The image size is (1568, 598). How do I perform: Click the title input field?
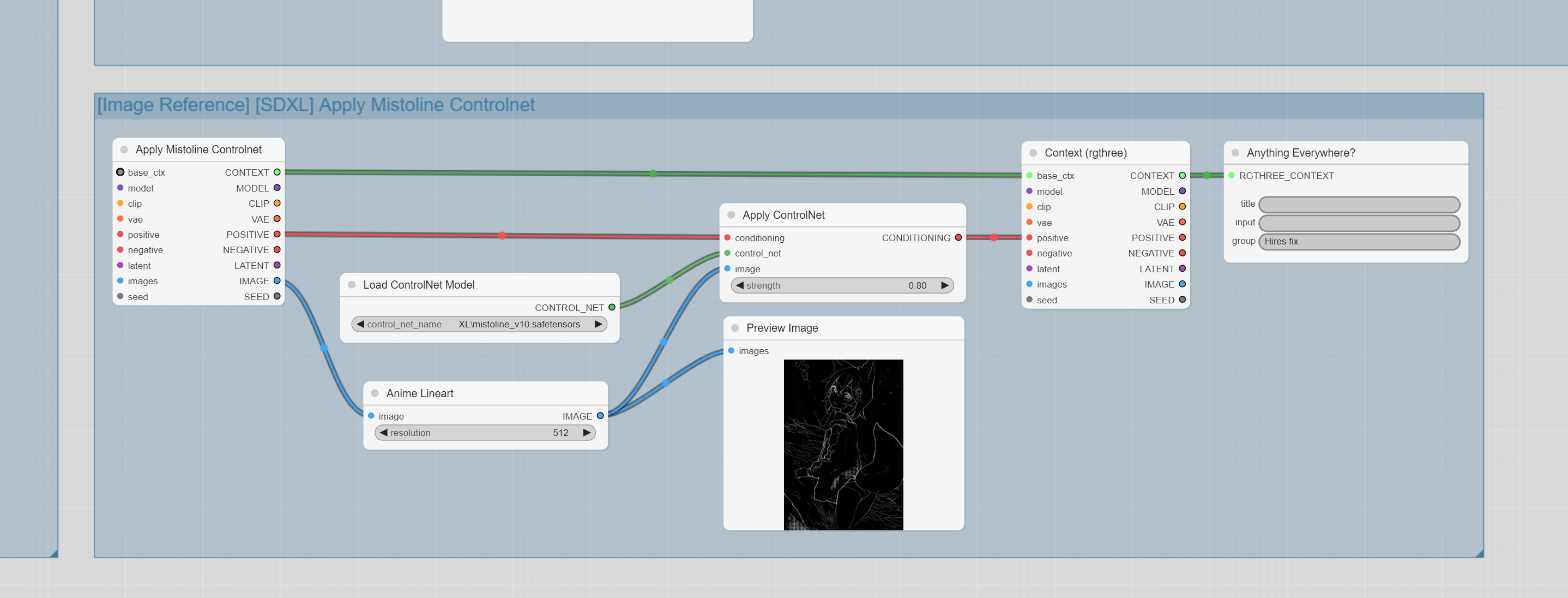tap(1359, 204)
